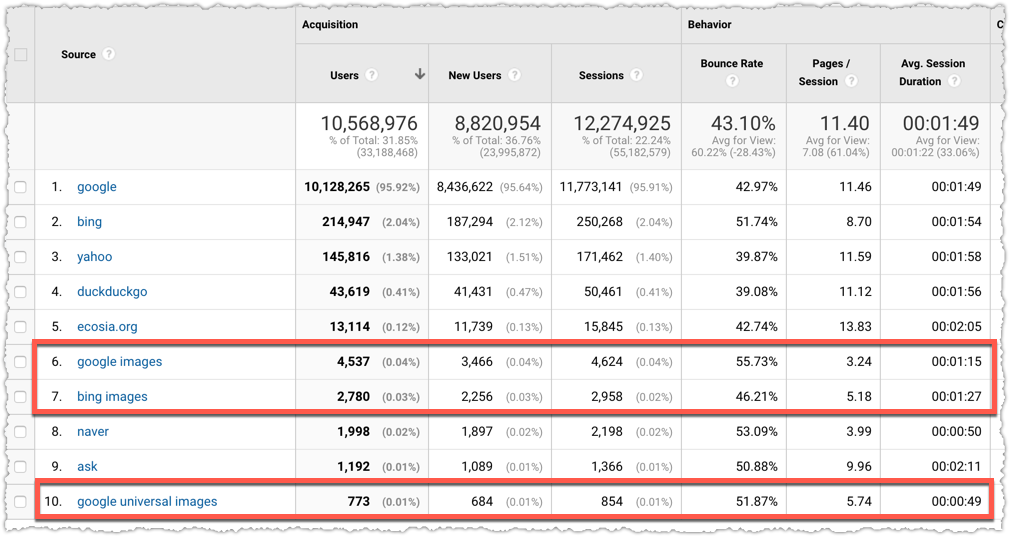Click total new users value 8,820,954

pos(497,123)
